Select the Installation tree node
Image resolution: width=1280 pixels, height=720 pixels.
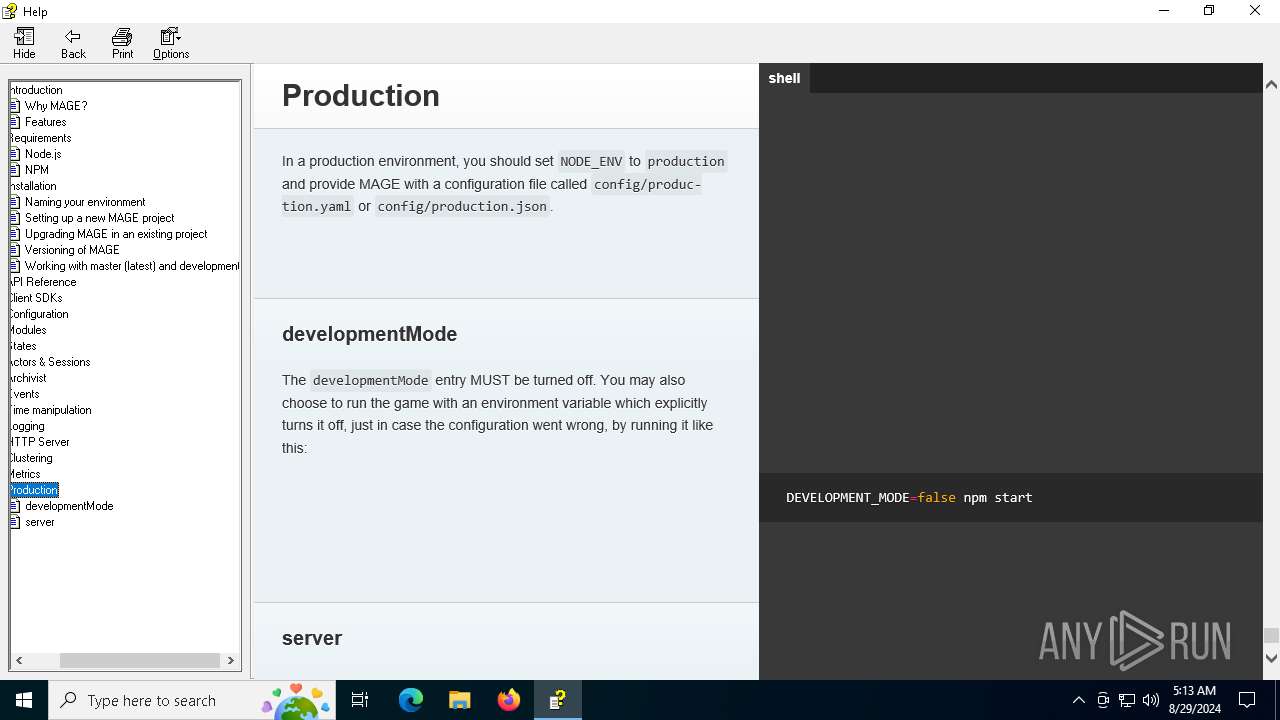point(33,186)
